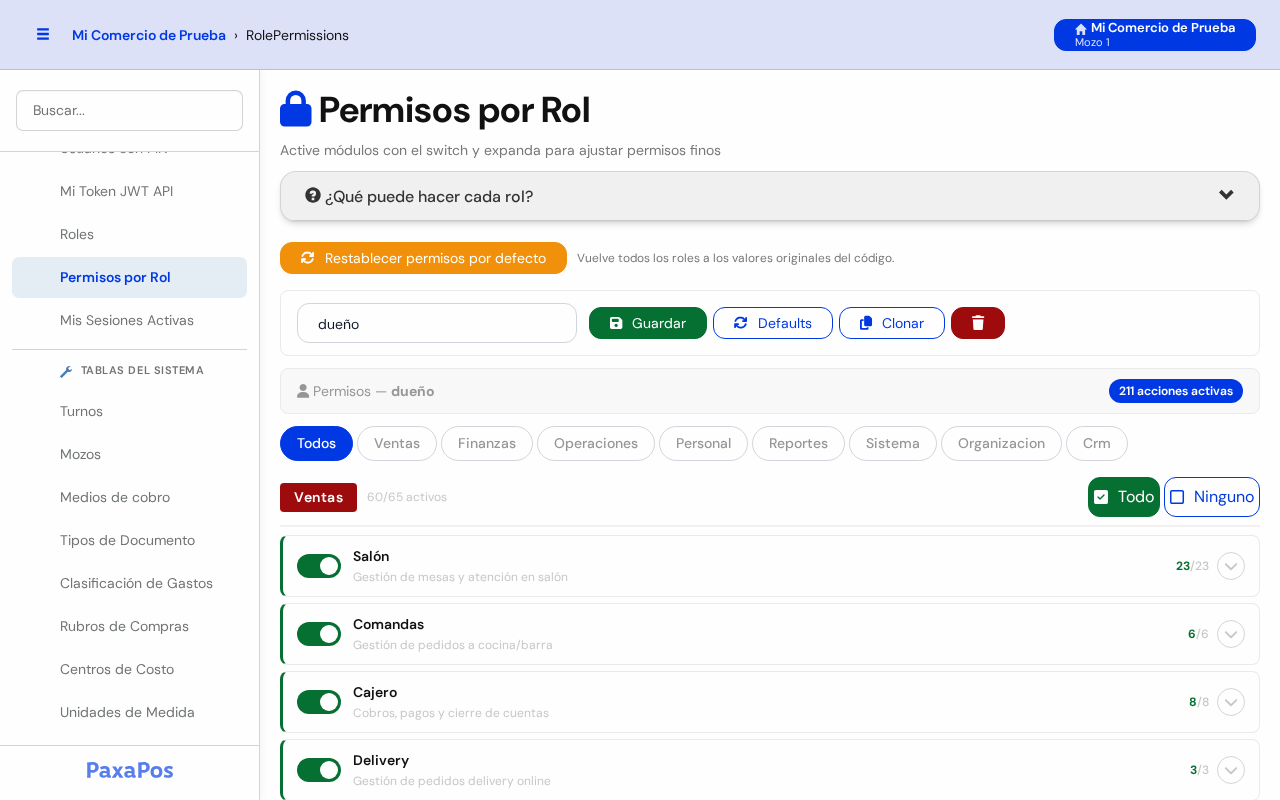Switch to the Reportes filter tab
Image resolution: width=1280 pixels, height=800 pixels.
pos(798,443)
